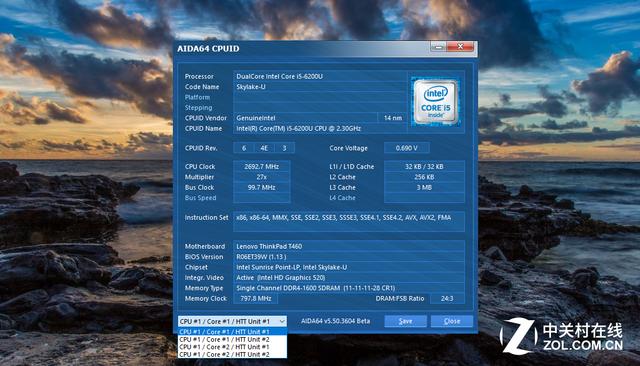Click the Core Voltage value 0.690 V
This screenshot has height=366, width=640.
pos(407,148)
